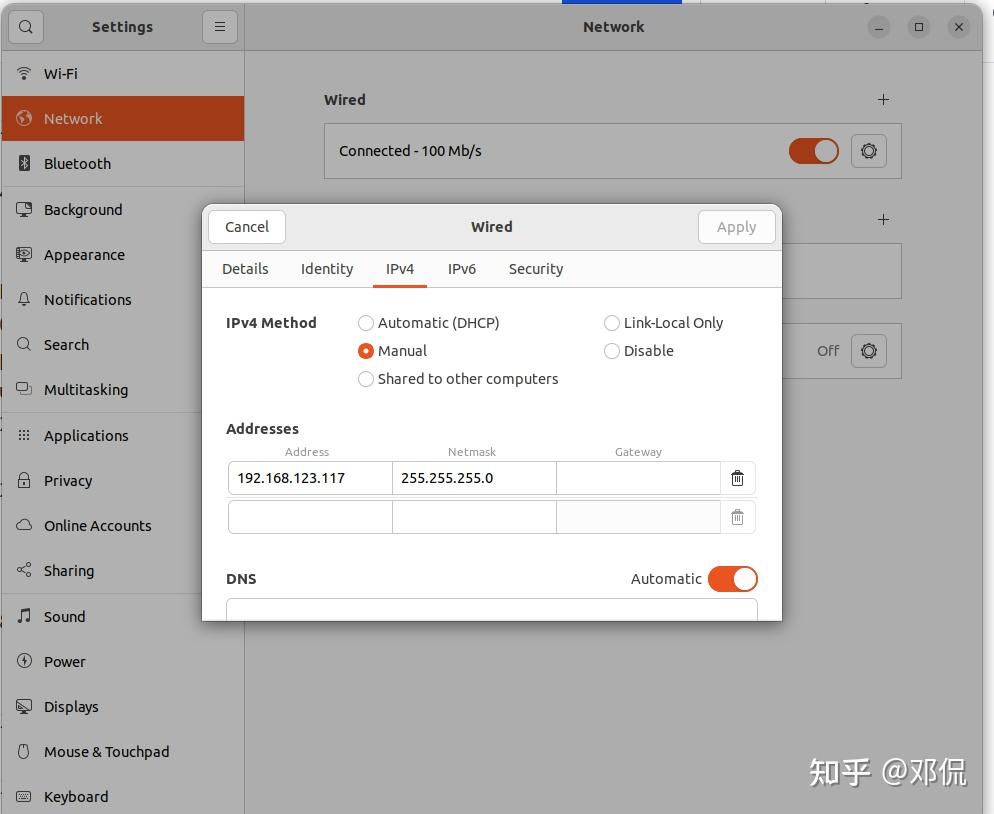
Task: Apply the wired network changes
Action: click(736, 227)
